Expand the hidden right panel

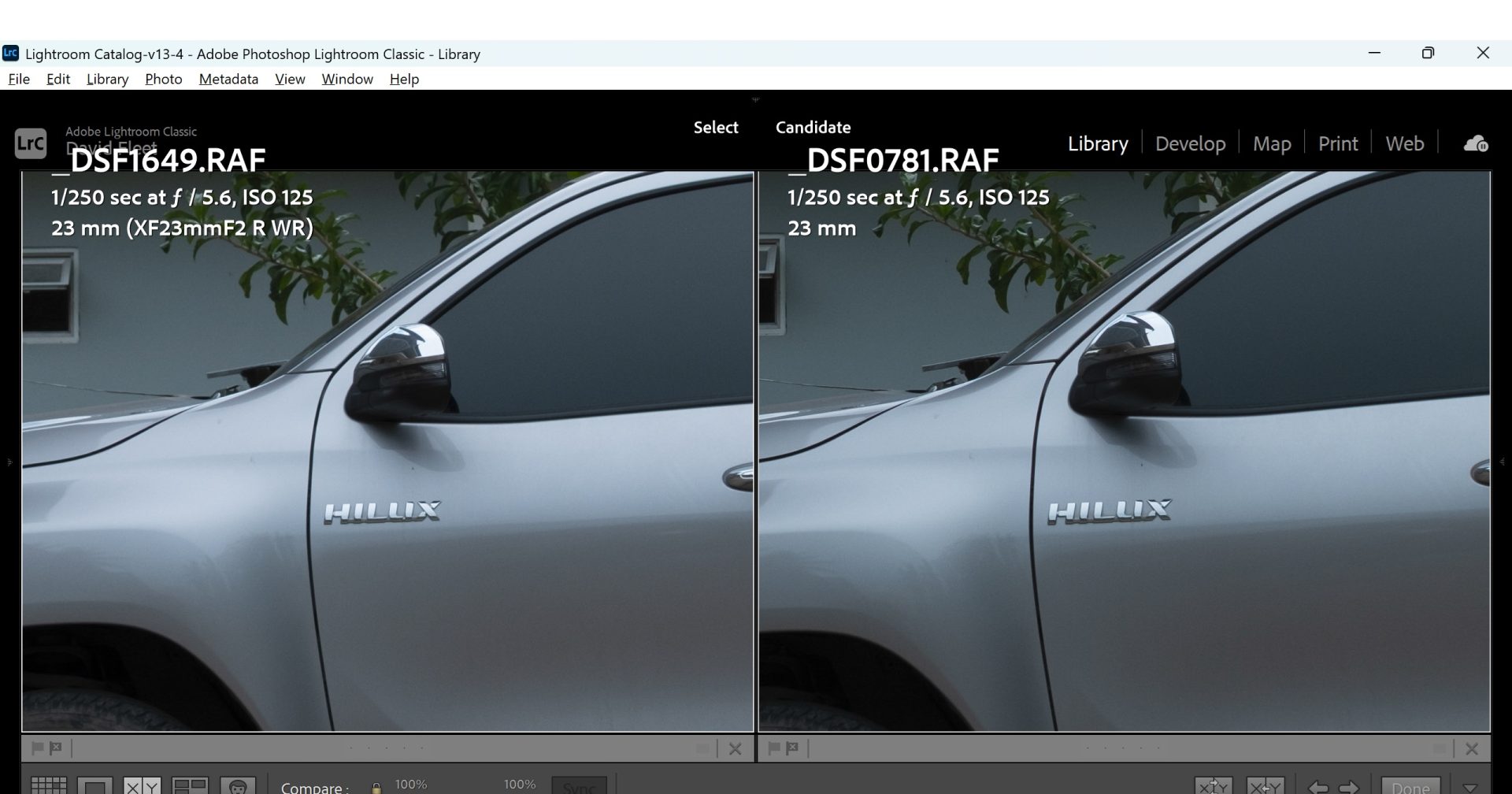pyautogui.click(x=1503, y=462)
